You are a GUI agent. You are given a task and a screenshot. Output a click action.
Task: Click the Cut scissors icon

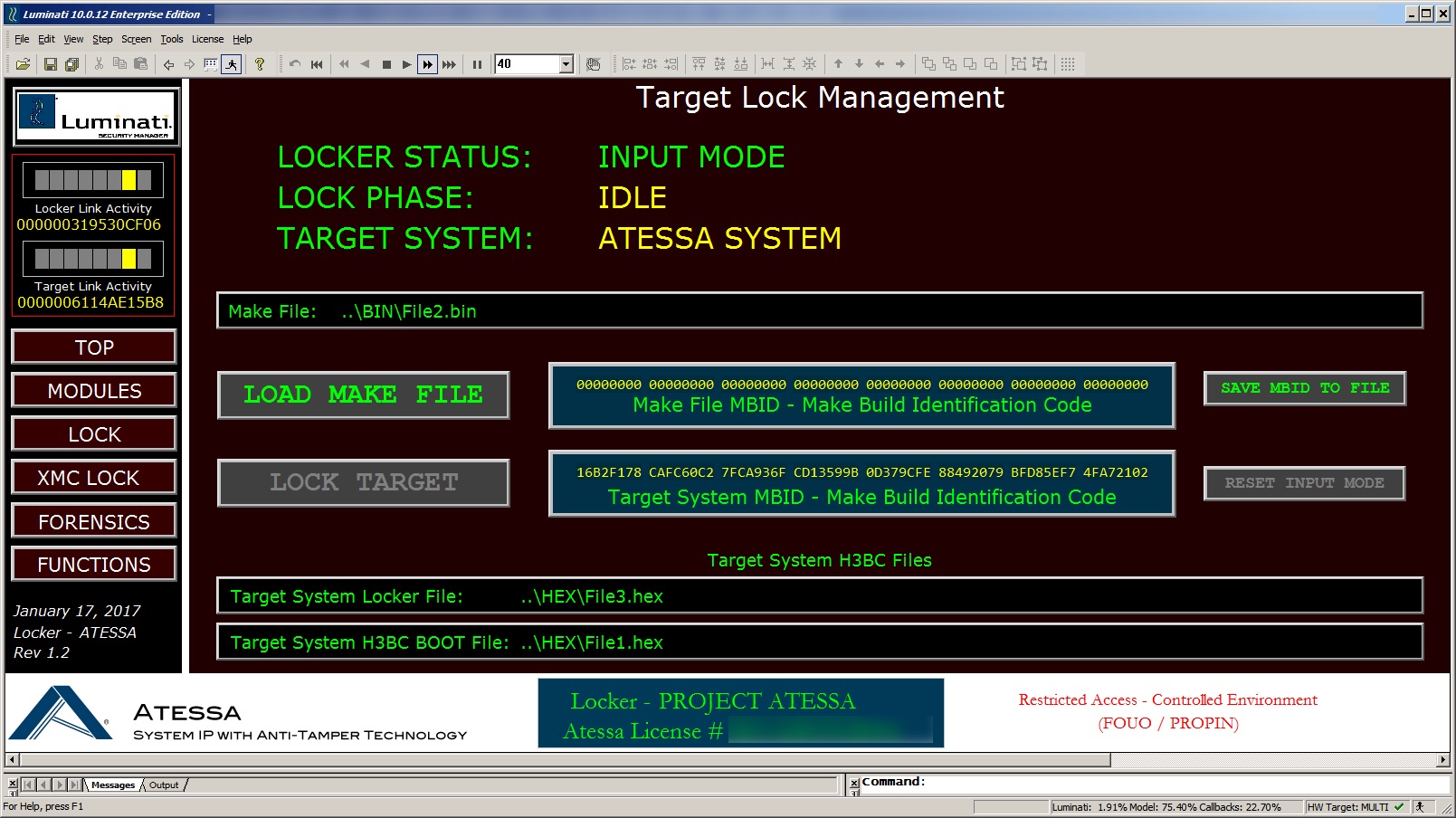point(99,64)
